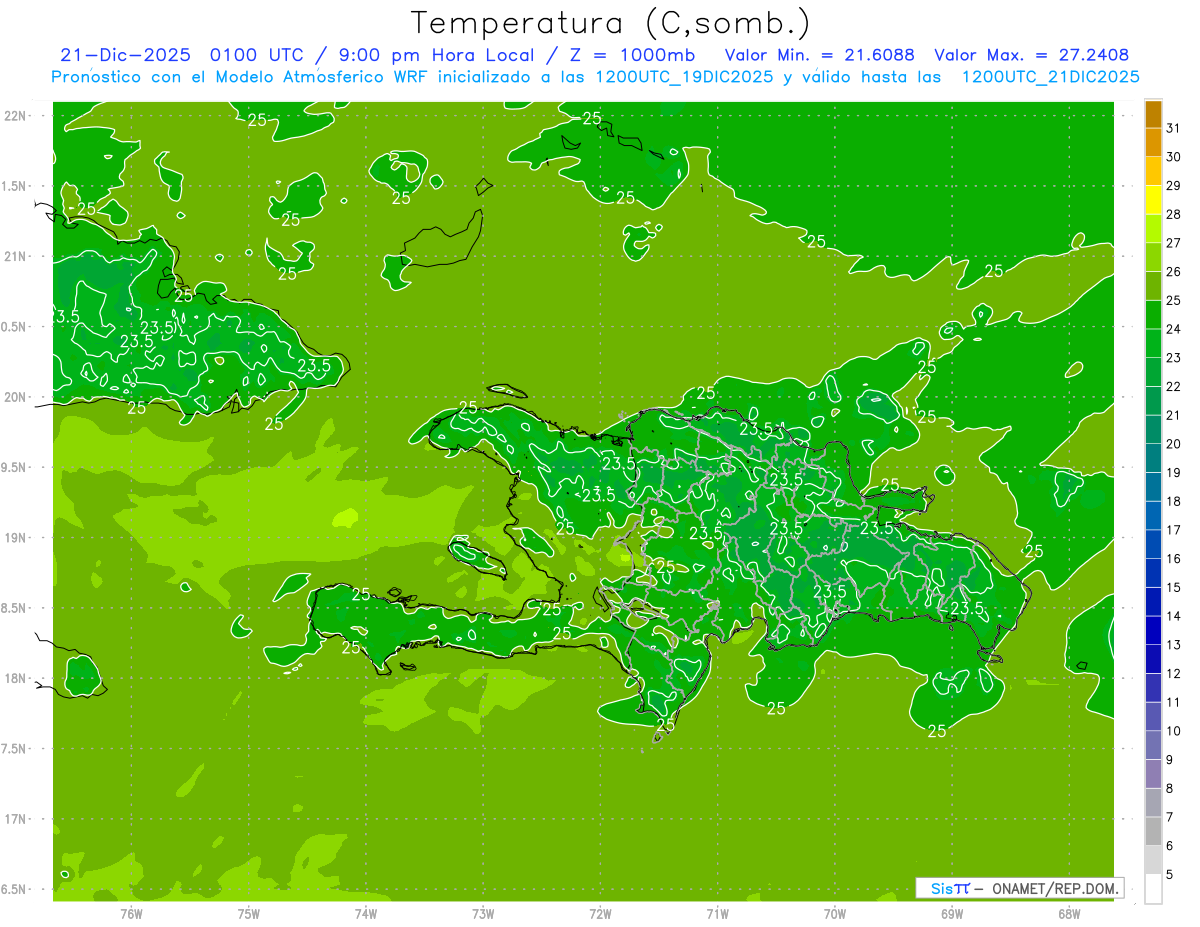Image resolution: width=1200 pixels, height=927 pixels.
Task: Click the "19N" latitude axis label
Action: 16,538
